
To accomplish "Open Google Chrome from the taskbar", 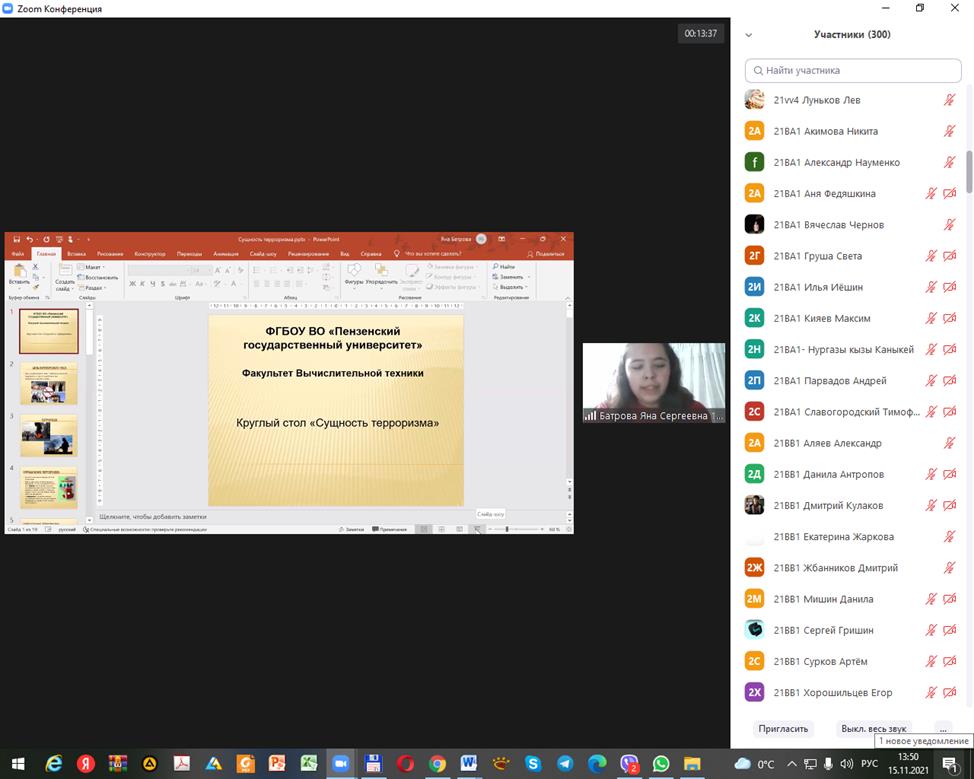I will tap(437, 763).
